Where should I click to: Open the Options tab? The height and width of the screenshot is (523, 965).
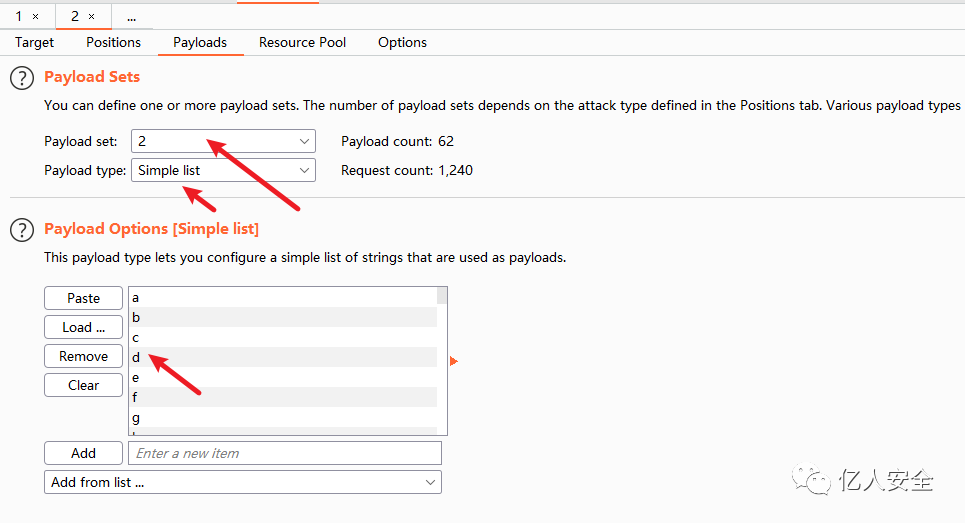(402, 42)
